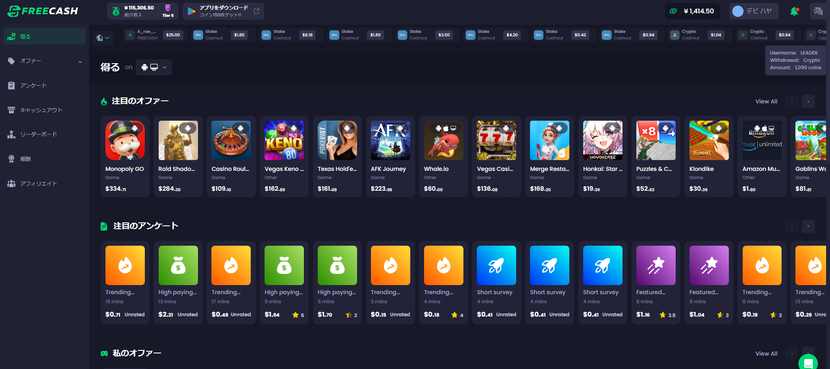Click the Monopoly GO game icon
The width and height of the screenshot is (830, 369).
click(x=125, y=140)
